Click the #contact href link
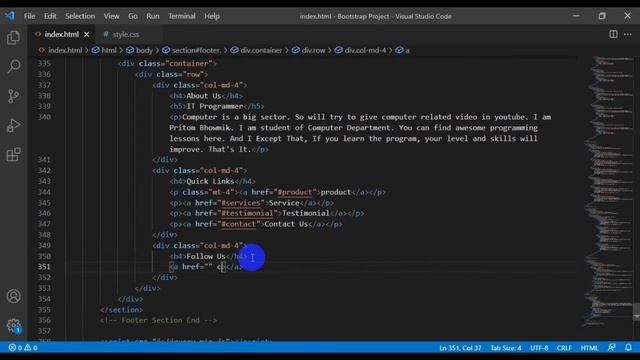The image size is (640, 360). (x=238, y=224)
